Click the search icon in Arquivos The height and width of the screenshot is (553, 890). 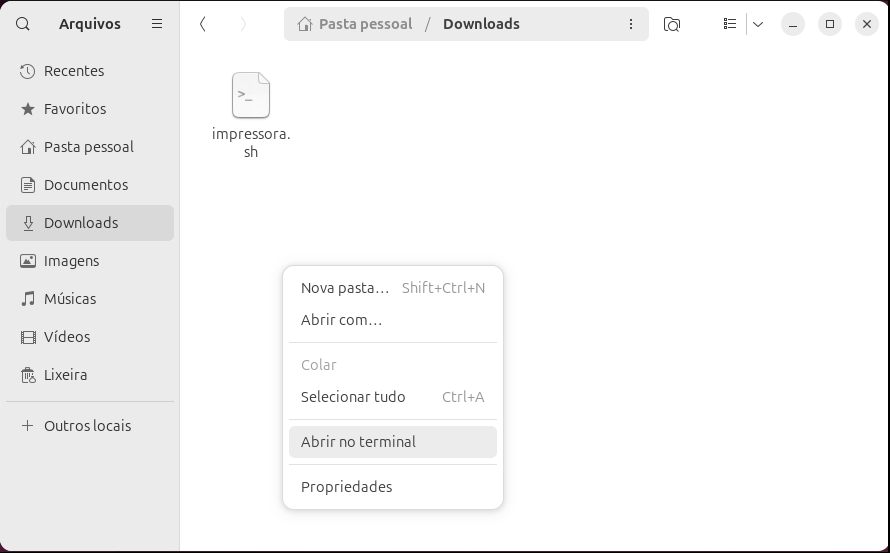(23, 24)
